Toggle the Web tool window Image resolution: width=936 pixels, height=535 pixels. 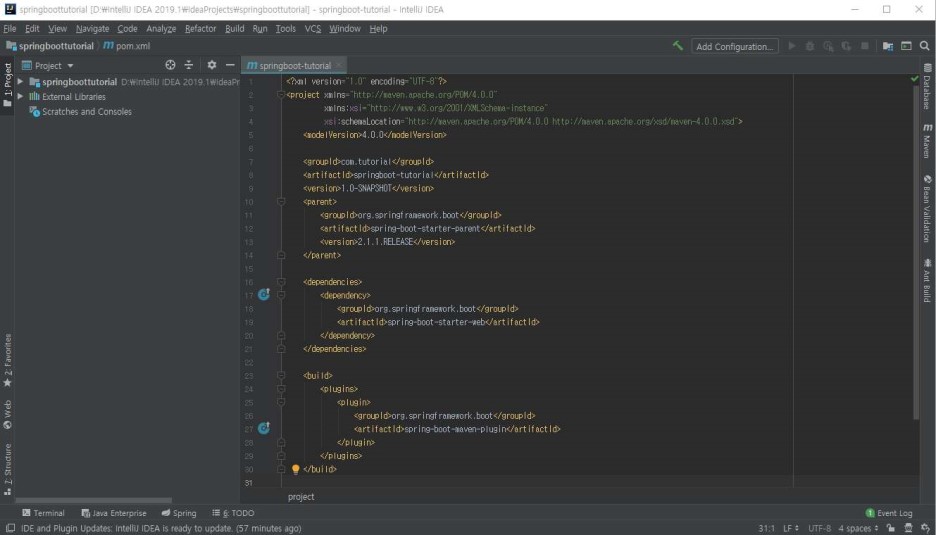[7, 415]
